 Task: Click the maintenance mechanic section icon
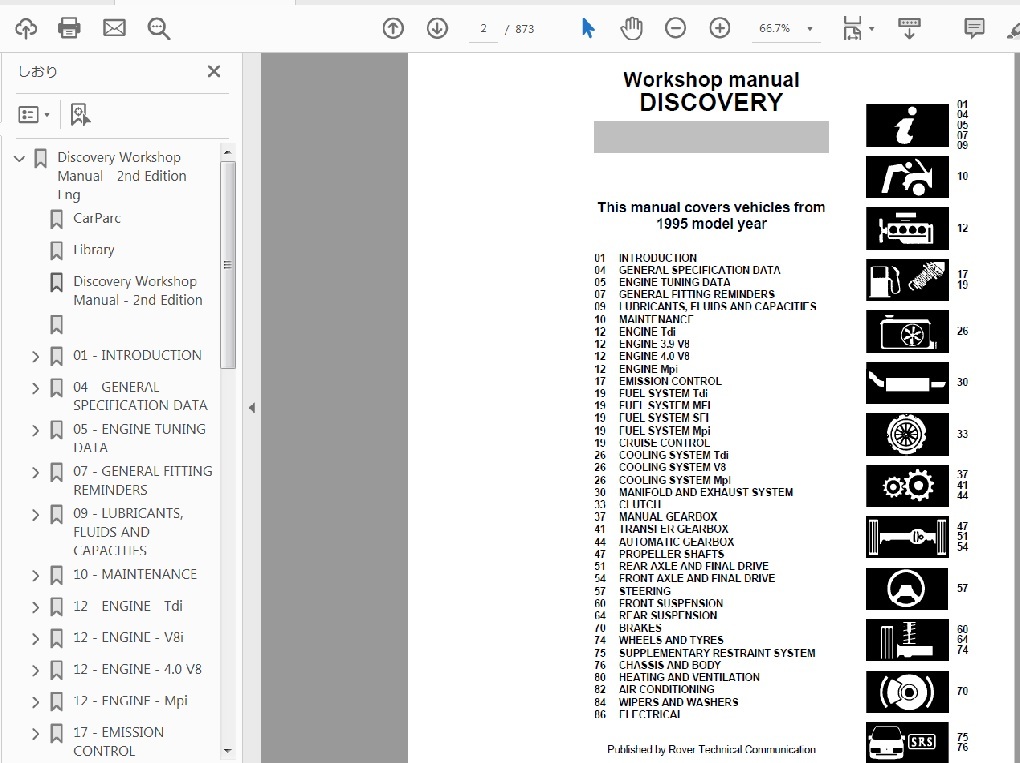907,177
